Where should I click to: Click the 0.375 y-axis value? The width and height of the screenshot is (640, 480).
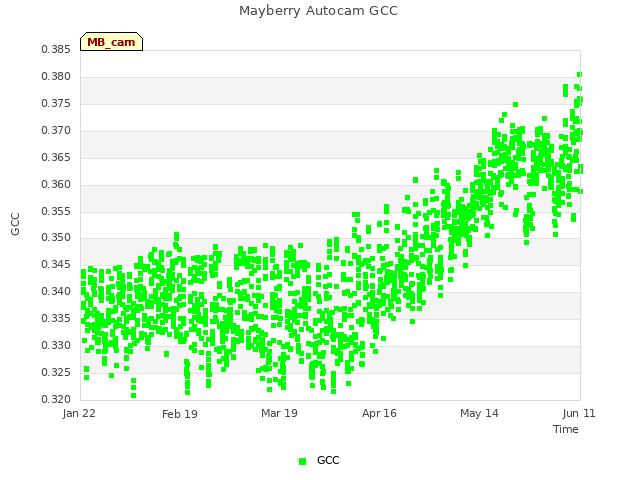coord(56,103)
